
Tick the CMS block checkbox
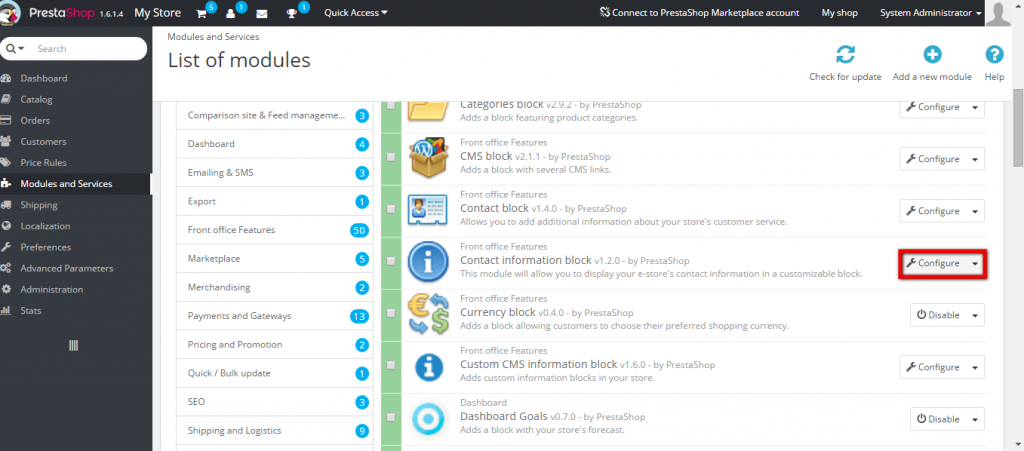(x=391, y=157)
